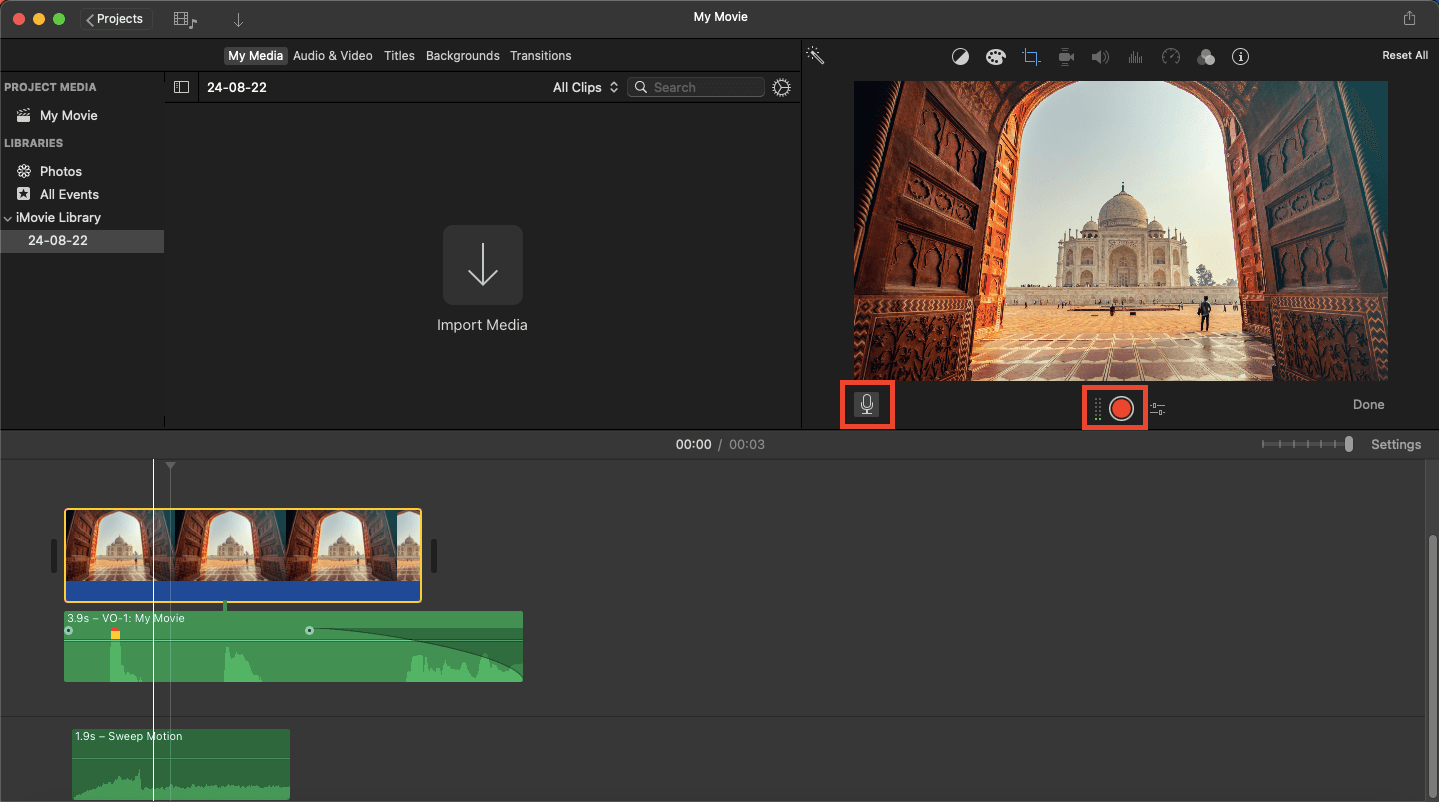Open timeline Settings
1439x802 pixels.
tap(1395, 444)
